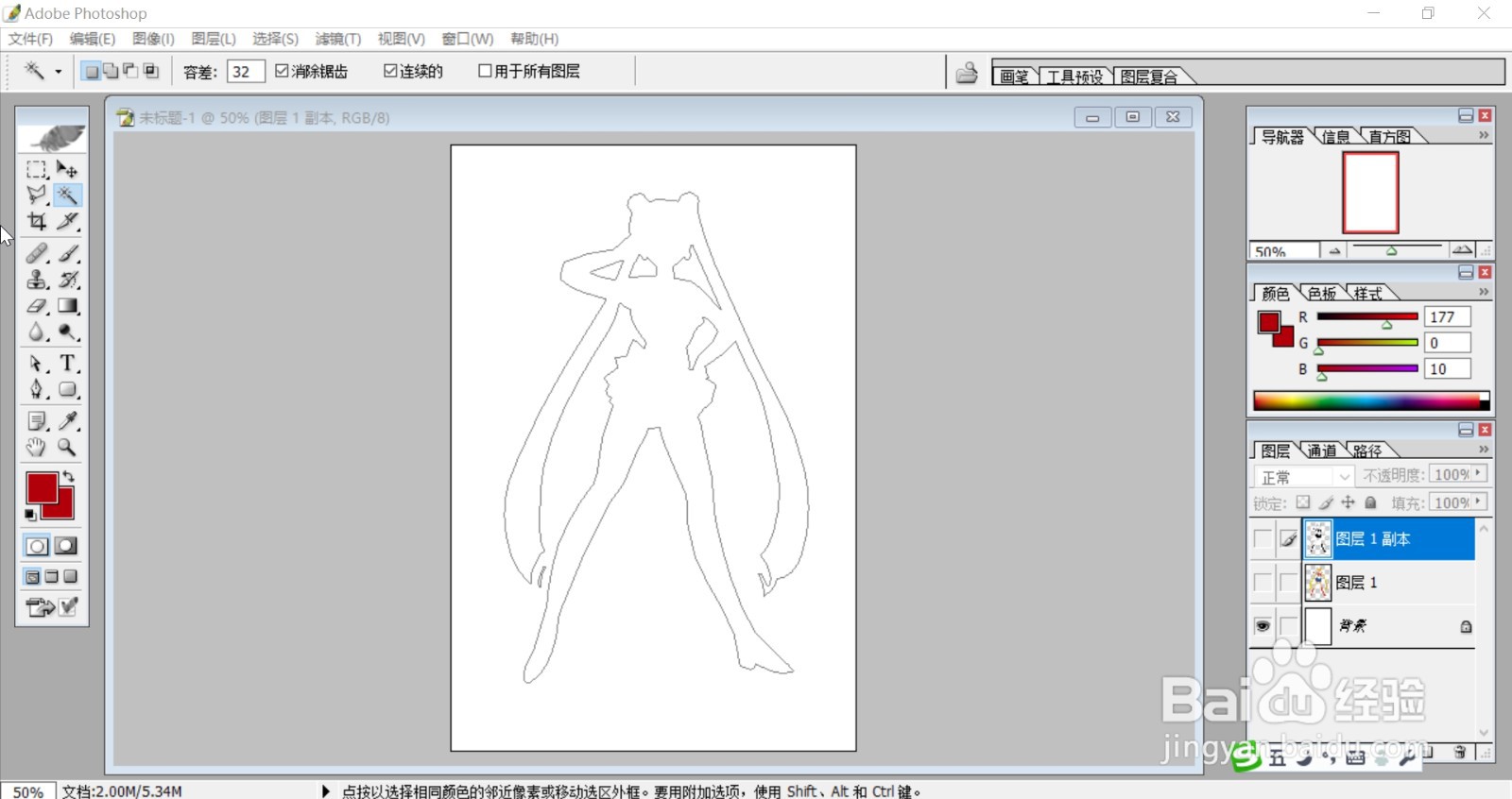Show the 图层 1 副本 layer visibility
1512x799 pixels.
pyautogui.click(x=1263, y=539)
